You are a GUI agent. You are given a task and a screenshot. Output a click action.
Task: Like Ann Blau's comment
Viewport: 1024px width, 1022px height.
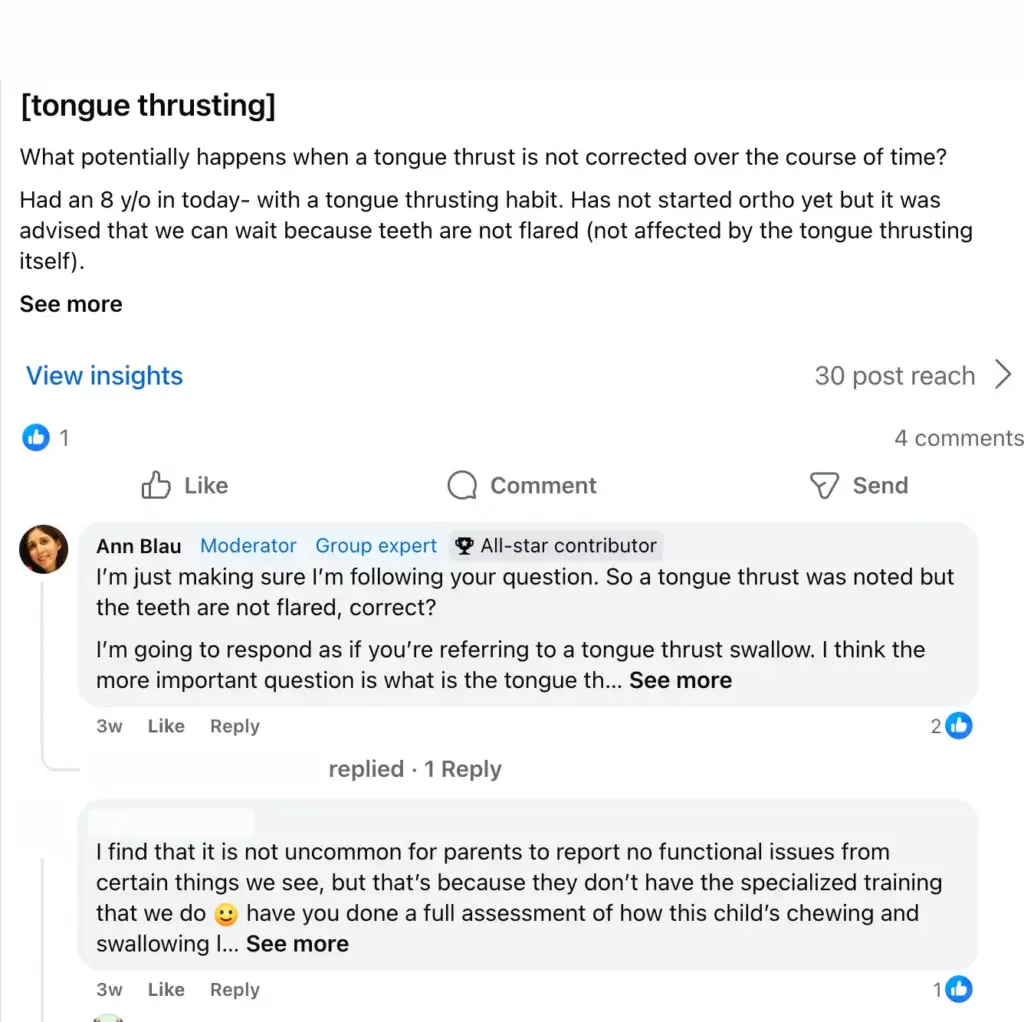tap(166, 726)
